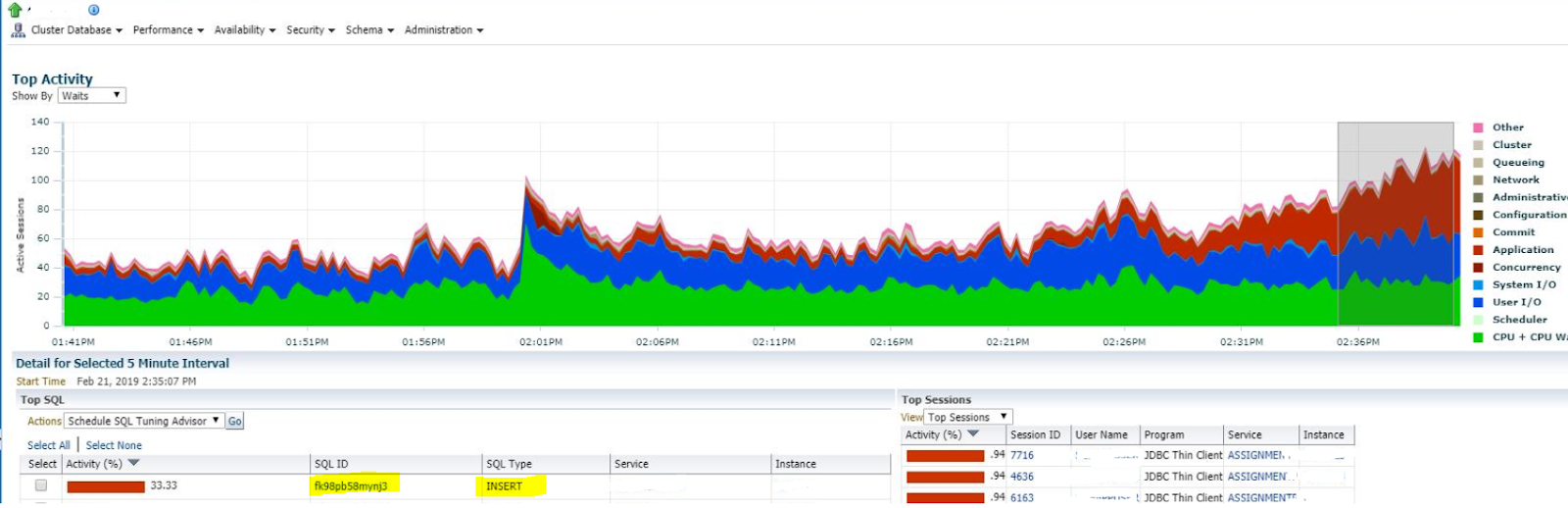Click the Application legend red swatch
The height and width of the screenshot is (508, 1568).
tap(1478, 250)
